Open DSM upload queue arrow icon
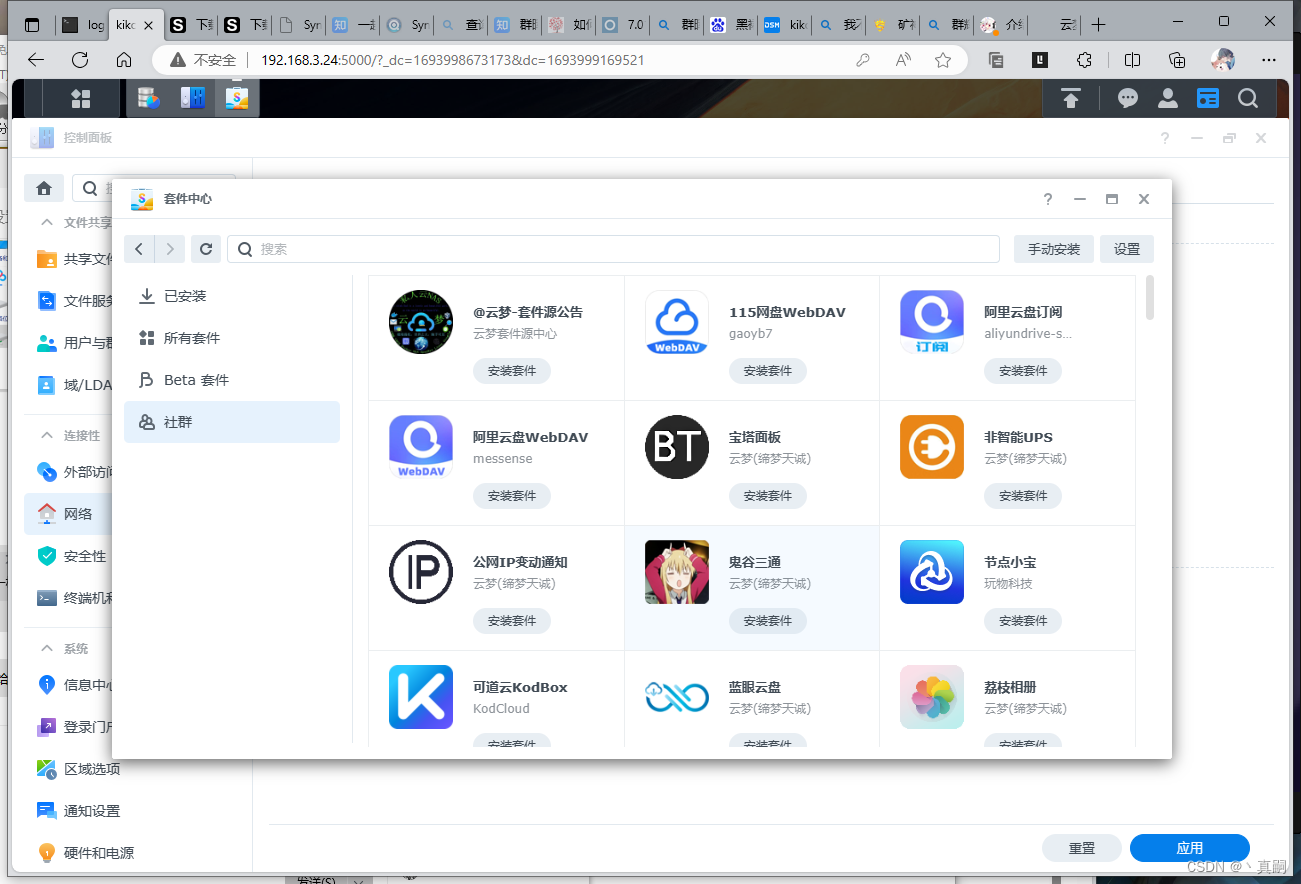 1071,98
